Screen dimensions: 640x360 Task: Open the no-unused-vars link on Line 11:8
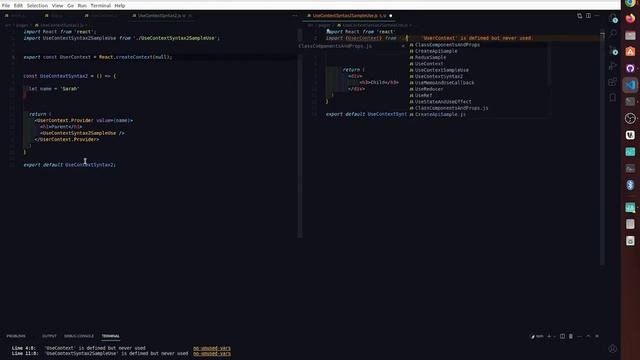click(x=212, y=353)
